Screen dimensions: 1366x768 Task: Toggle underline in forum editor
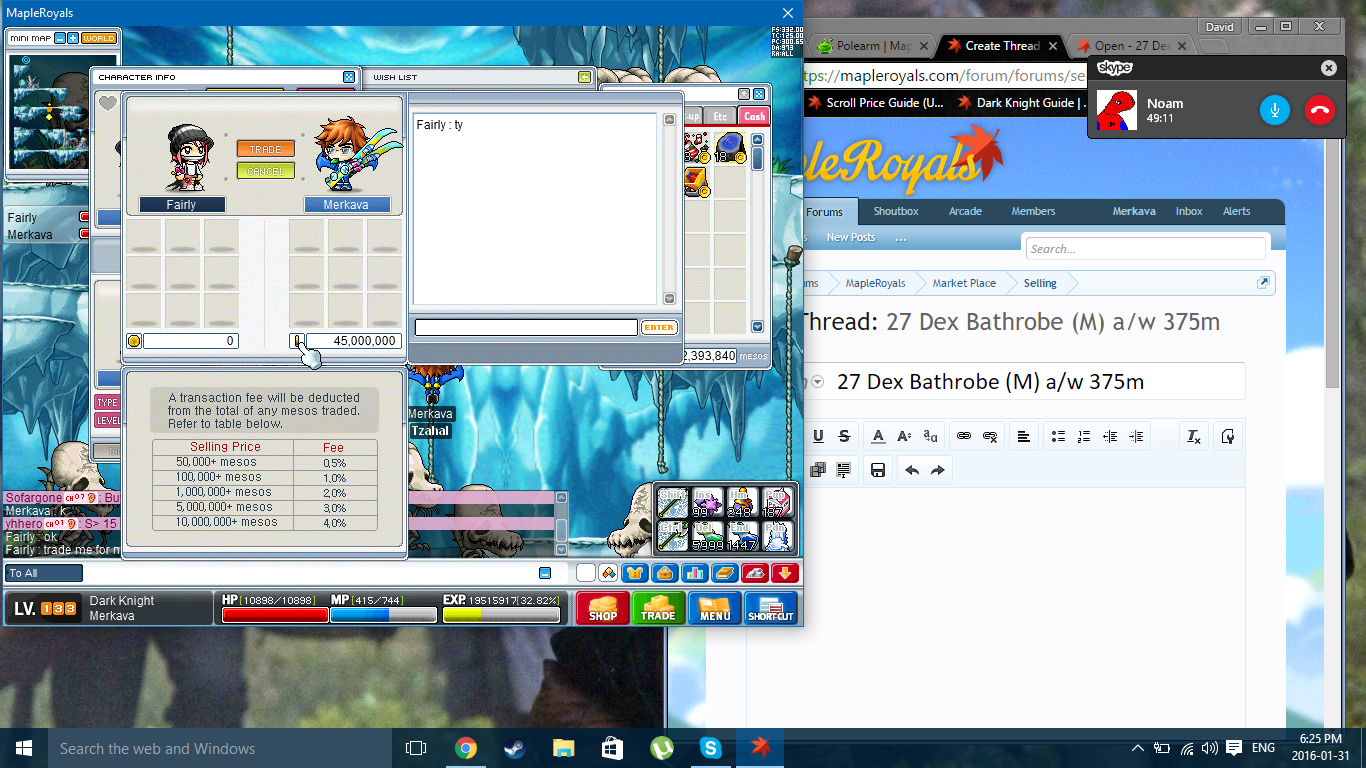(x=818, y=436)
